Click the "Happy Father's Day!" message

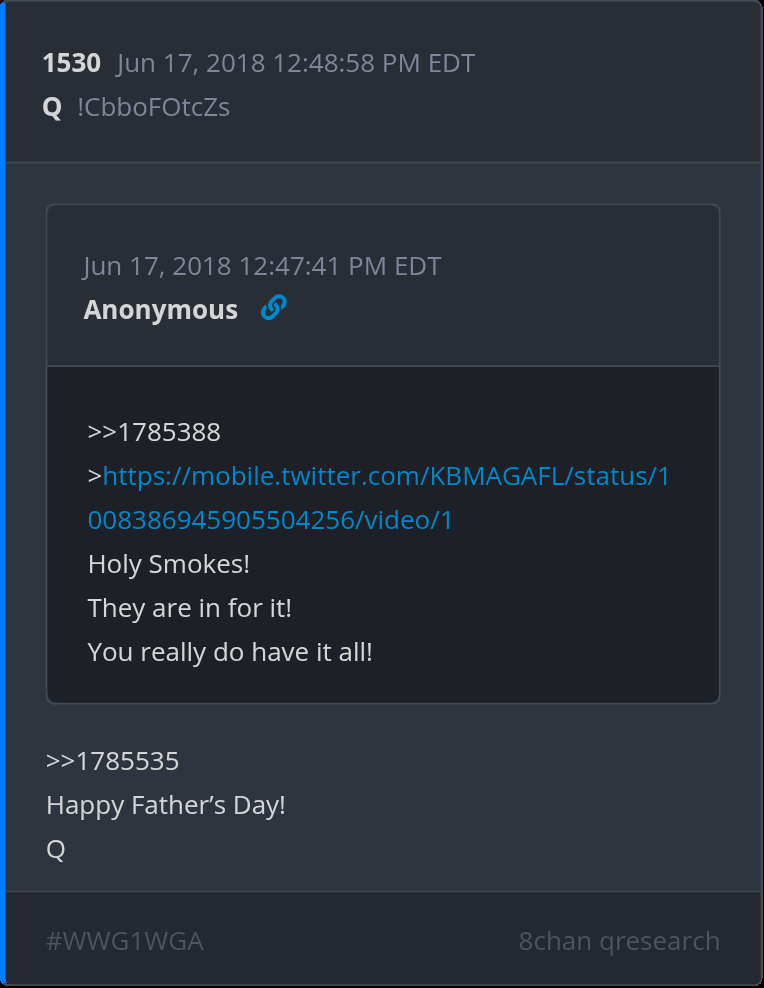click(166, 805)
